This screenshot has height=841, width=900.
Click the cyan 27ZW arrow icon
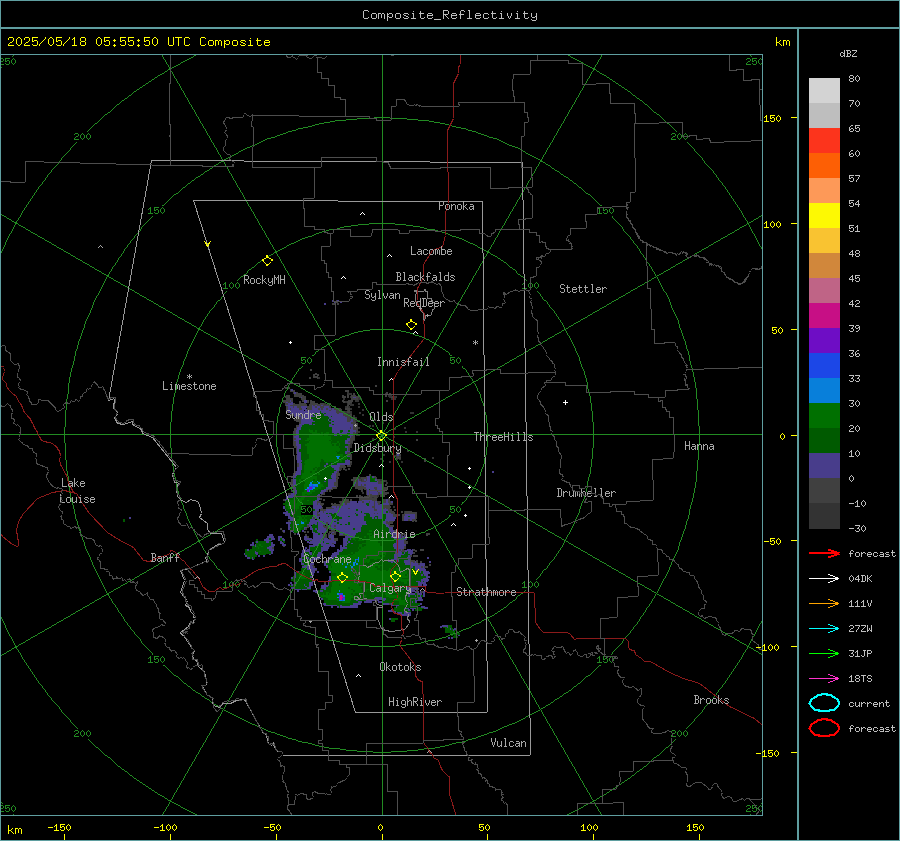click(x=824, y=629)
